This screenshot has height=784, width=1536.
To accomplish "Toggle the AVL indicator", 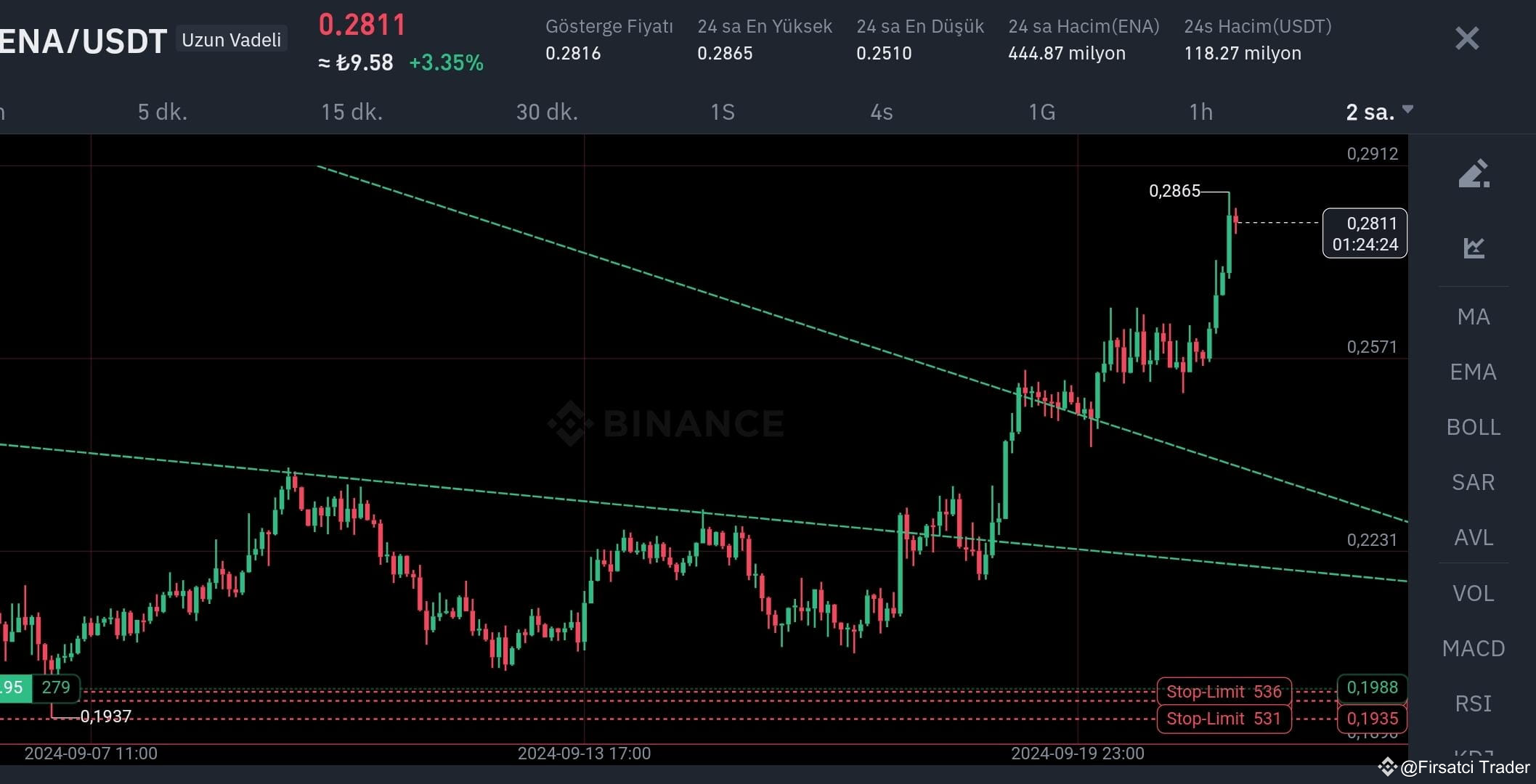I will [1474, 537].
